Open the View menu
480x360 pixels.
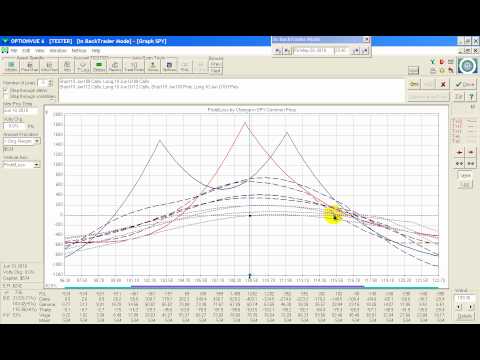click(x=40, y=51)
